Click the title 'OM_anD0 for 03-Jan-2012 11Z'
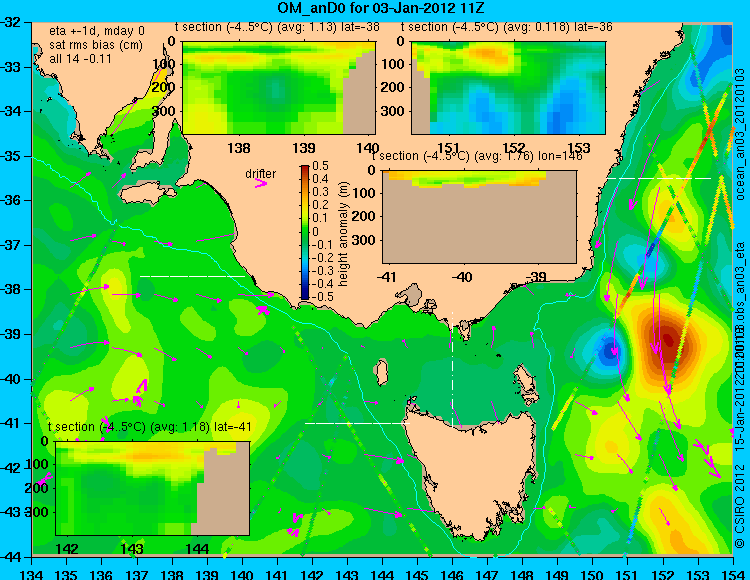 coord(381,8)
